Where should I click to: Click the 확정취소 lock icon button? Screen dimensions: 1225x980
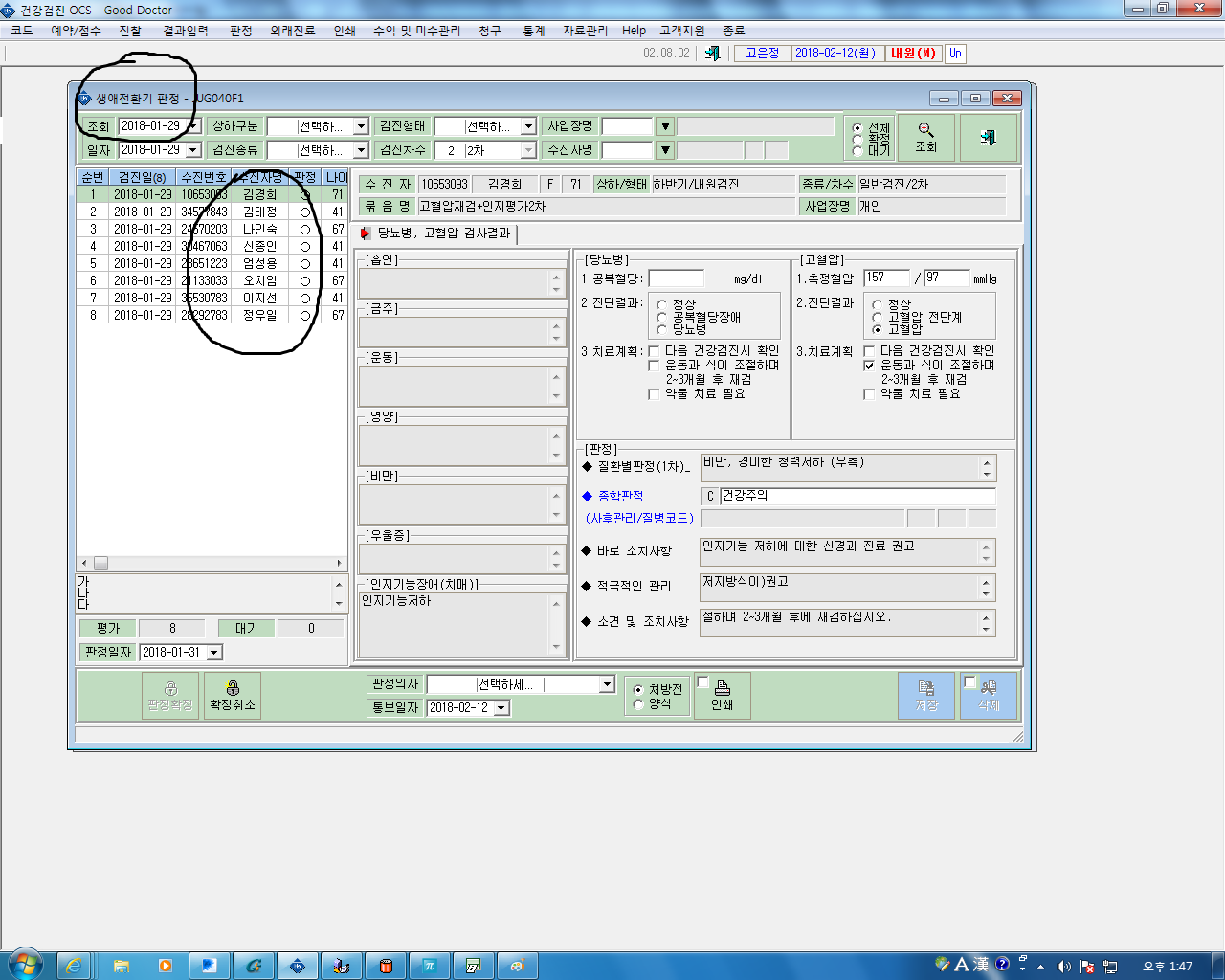[x=233, y=696]
